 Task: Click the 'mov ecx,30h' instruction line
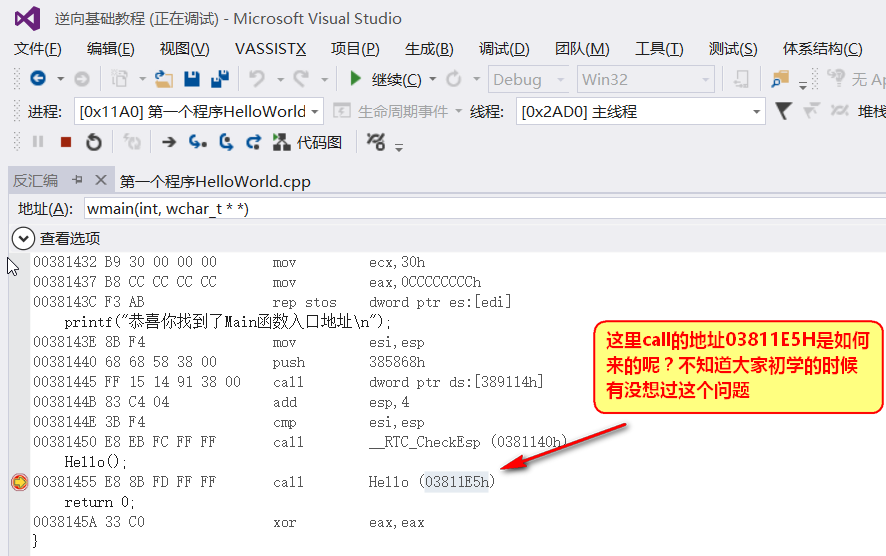229,262
